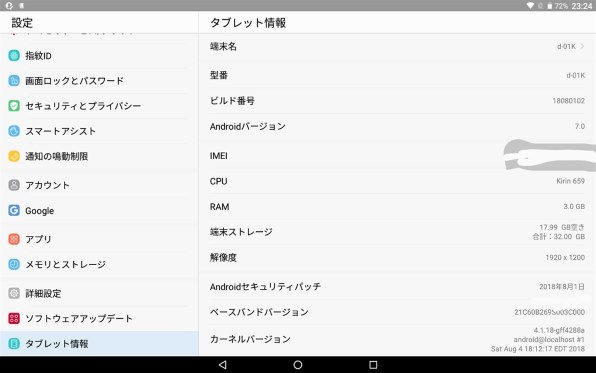The height and width of the screenshot is (373, 596).
Task: Tap the 型番 row
Action: tap(397, 75)
